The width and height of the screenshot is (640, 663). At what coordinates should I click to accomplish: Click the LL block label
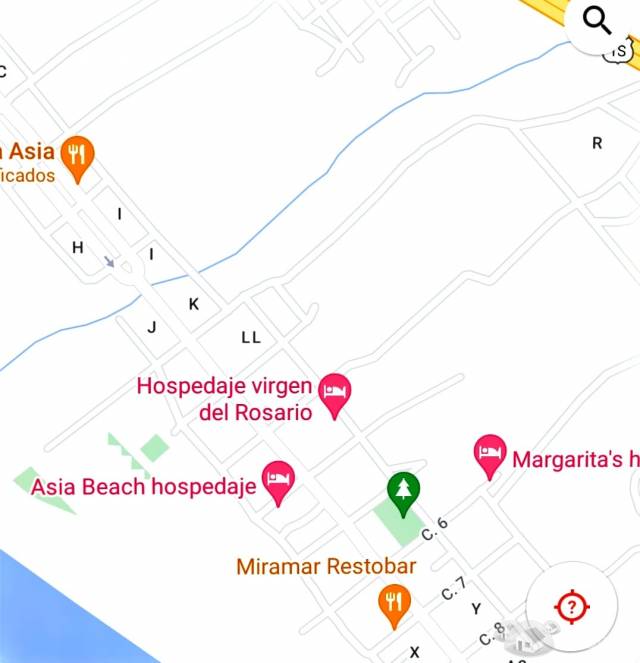(x=251, y=337)
